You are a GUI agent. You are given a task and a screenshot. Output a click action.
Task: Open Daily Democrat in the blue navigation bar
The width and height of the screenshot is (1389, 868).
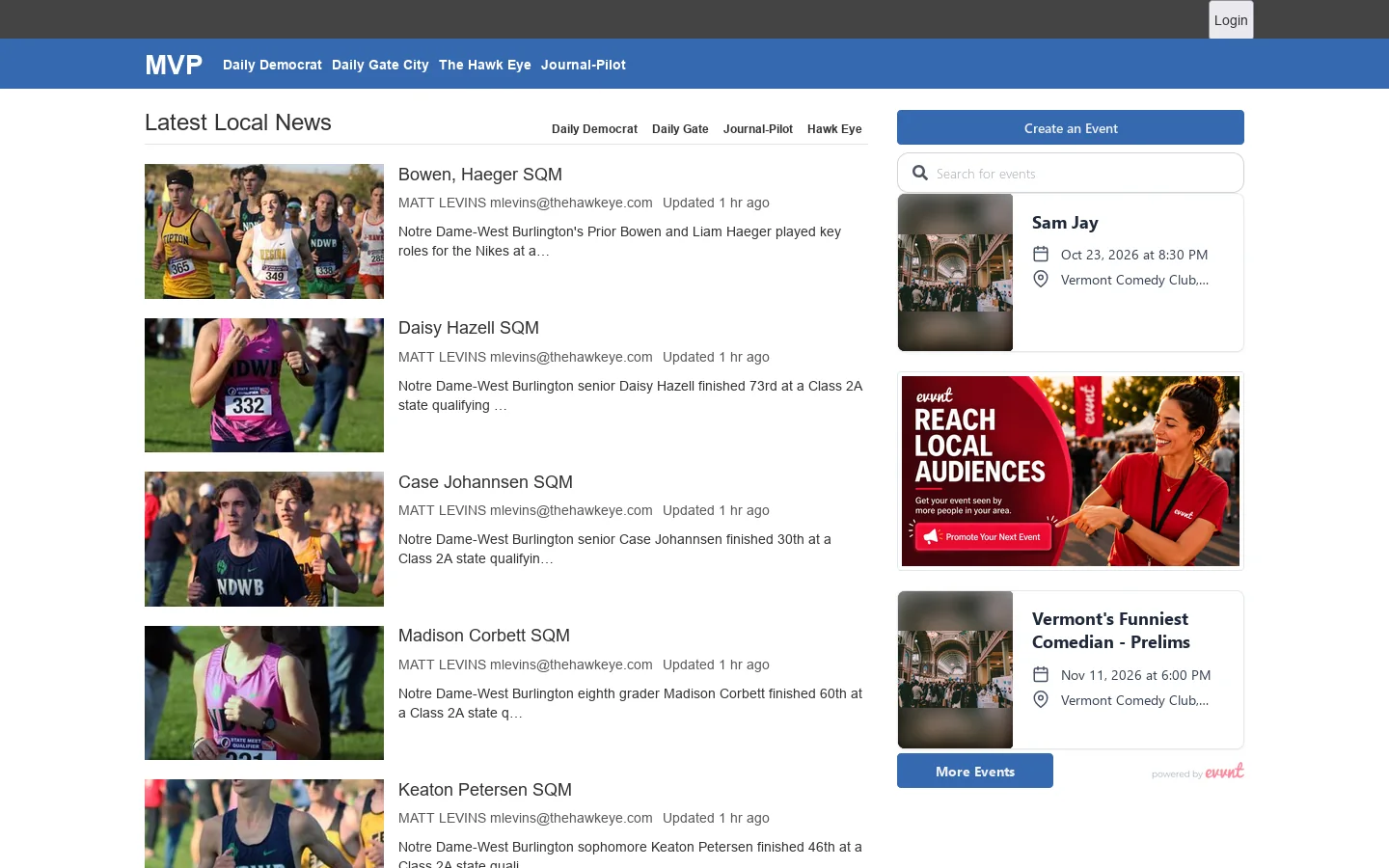[272, 65]
